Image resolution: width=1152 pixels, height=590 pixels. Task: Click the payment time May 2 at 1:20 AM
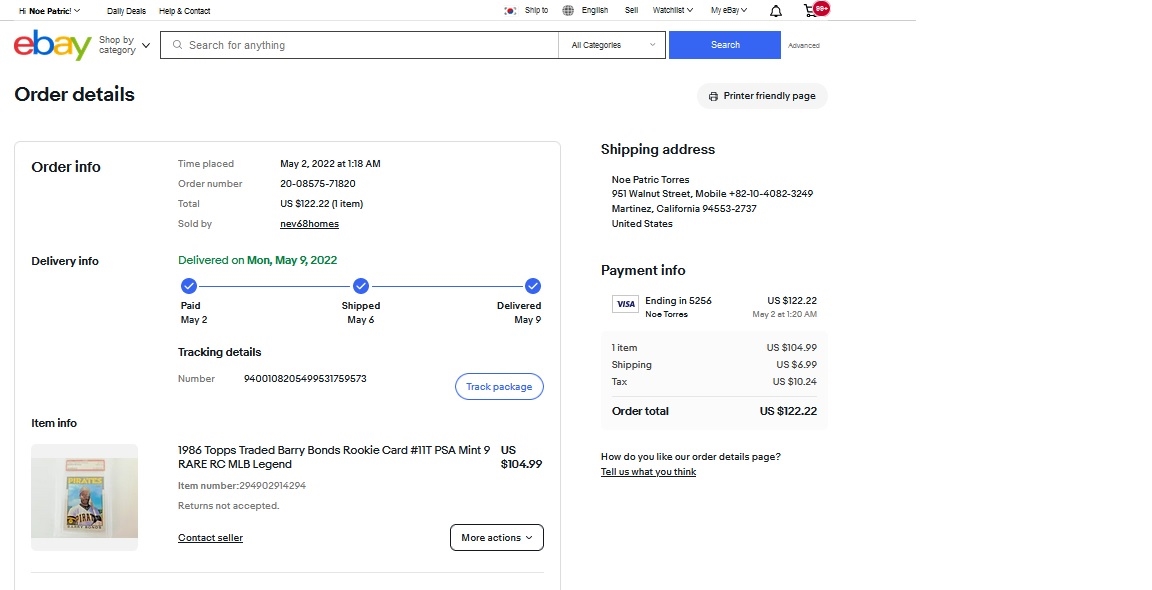click(x=784, y=314)
